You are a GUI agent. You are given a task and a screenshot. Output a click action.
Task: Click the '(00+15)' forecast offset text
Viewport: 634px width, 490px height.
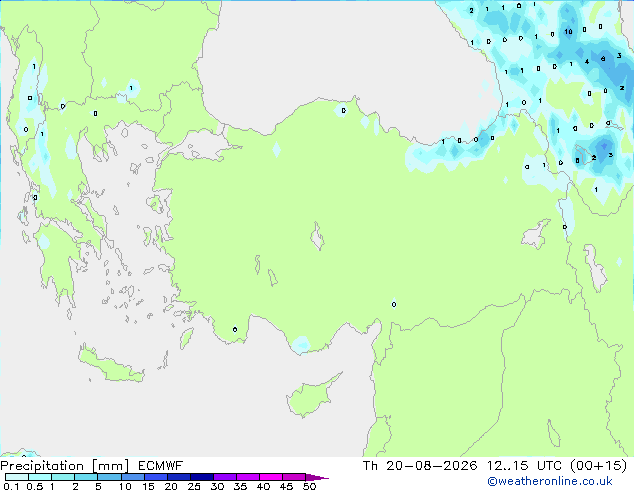(598, 466)
